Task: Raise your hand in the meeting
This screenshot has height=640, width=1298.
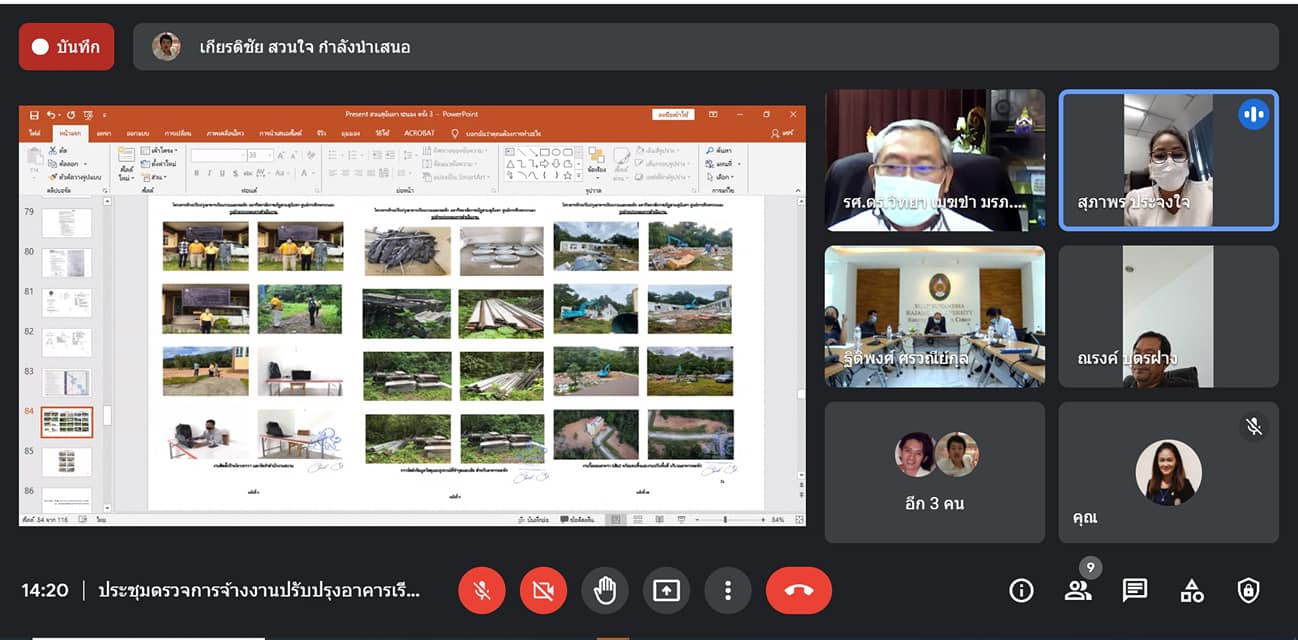Action: coord(604,590)
